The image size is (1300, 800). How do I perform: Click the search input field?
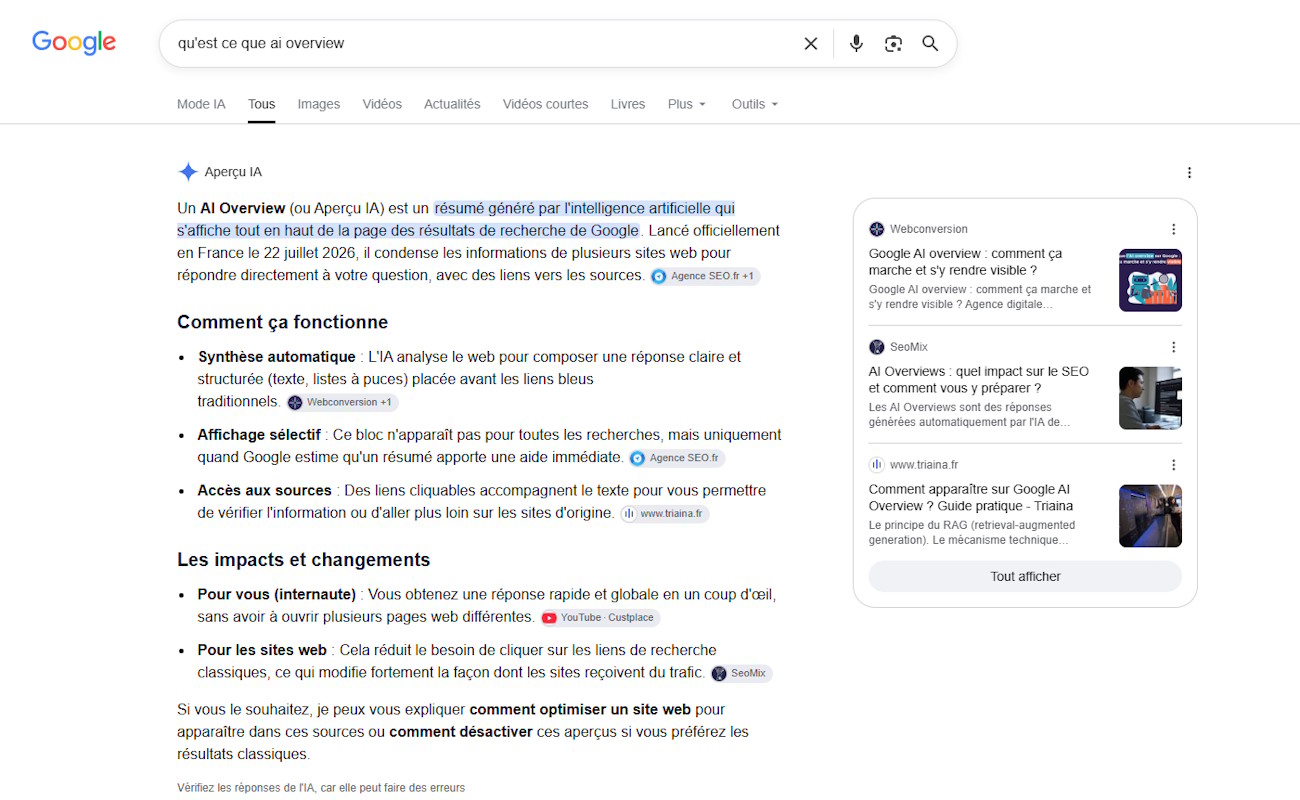coord(485,44)
